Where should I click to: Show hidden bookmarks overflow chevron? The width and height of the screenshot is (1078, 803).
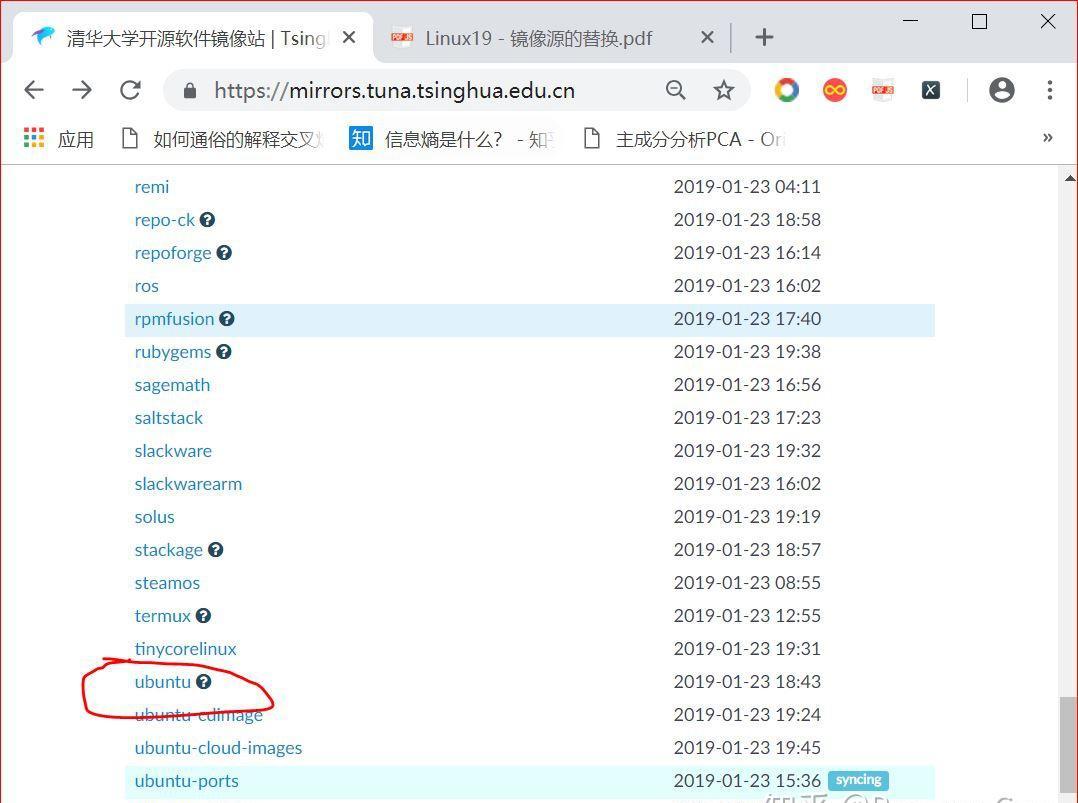1048,138
